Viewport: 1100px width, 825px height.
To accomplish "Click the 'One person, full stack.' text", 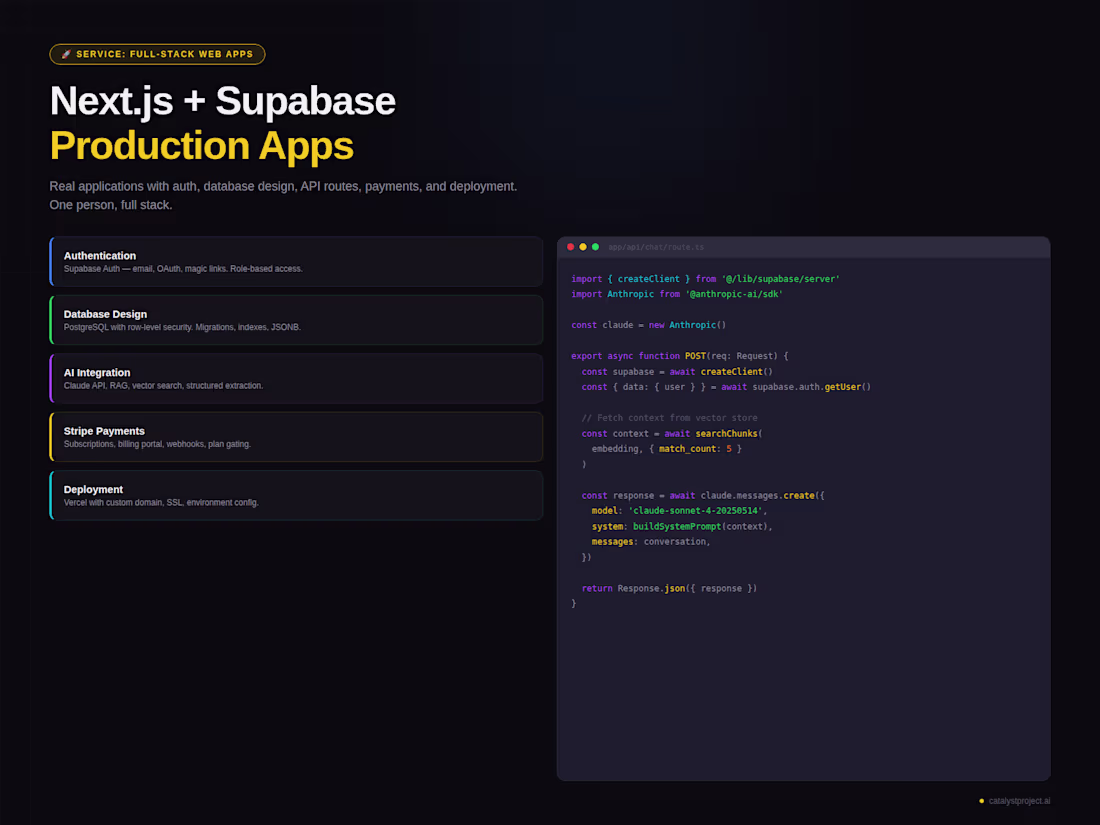I will tap(111, 205).
